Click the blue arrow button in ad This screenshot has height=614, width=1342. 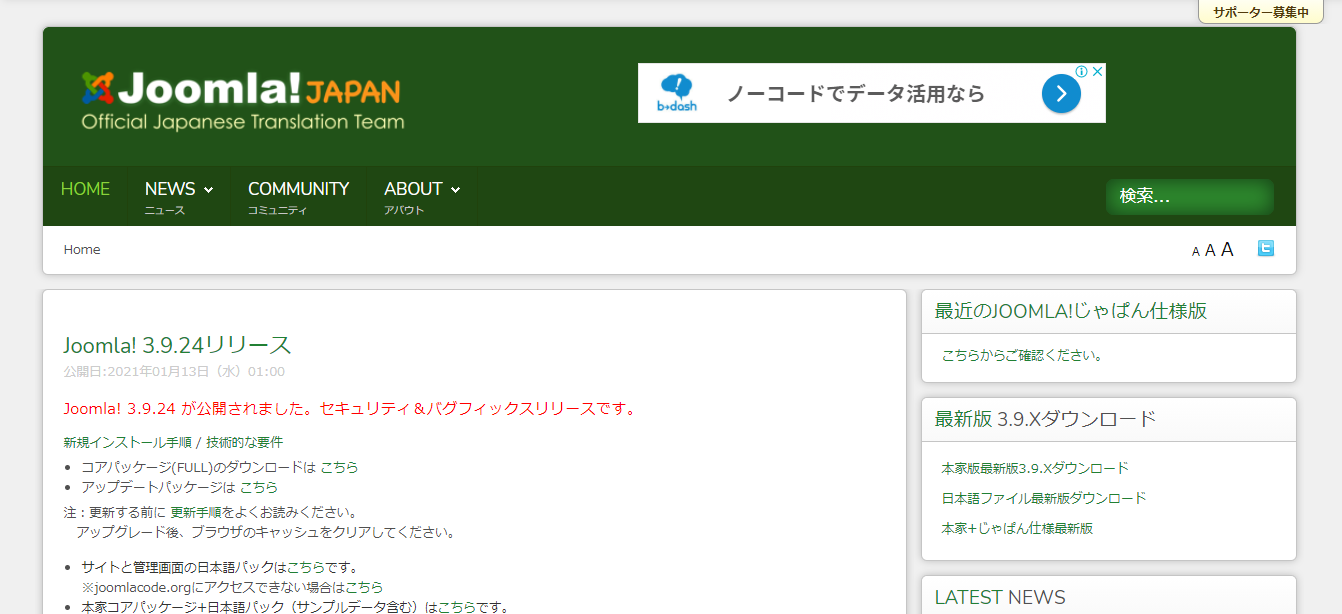[x=1061, y=94]
